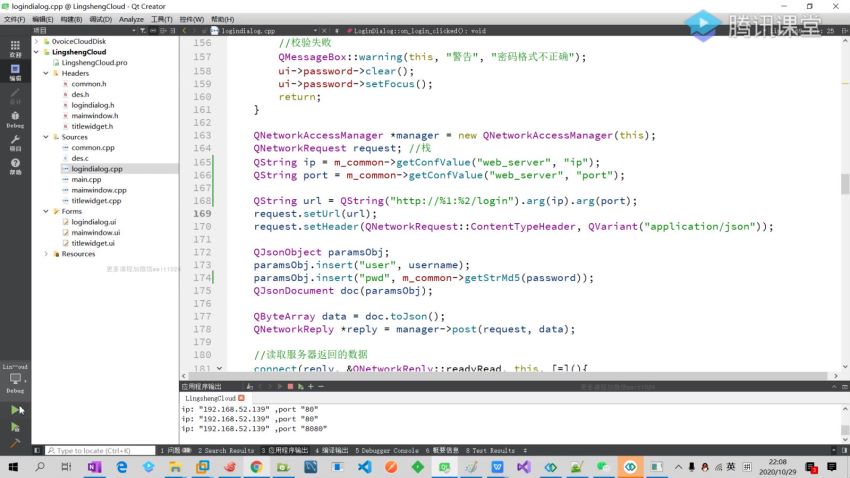Switch to Test Results pane

tap(490, 450)
